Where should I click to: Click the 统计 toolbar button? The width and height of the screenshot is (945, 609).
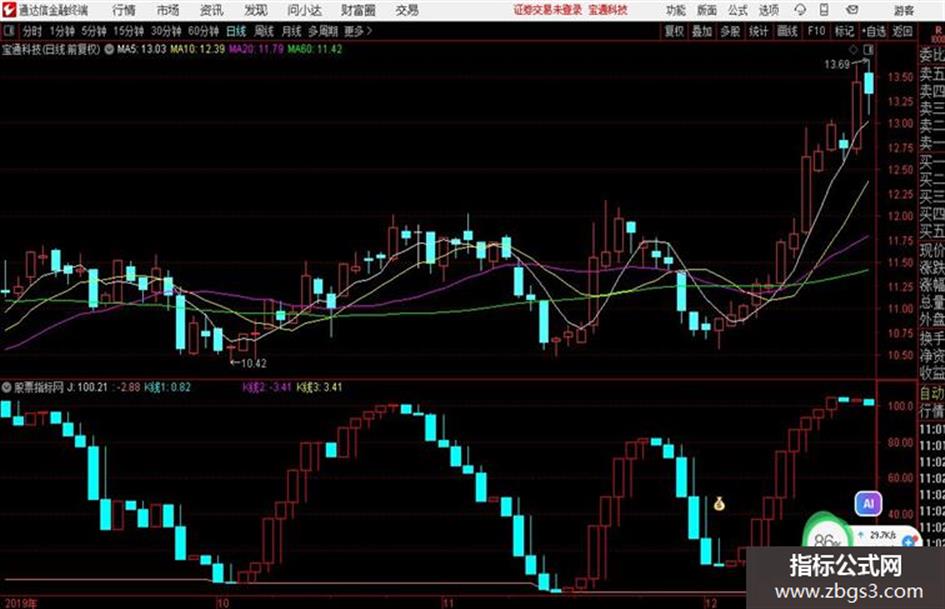click(758, 31)
